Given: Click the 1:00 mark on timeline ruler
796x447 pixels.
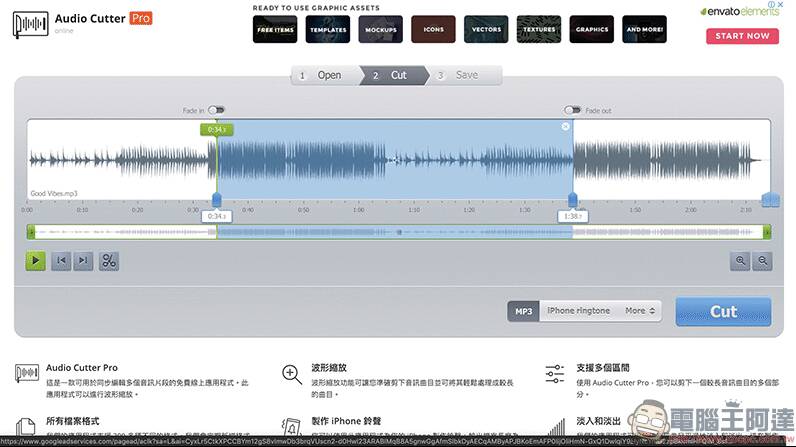Looking at the screenshot, I should click(358, 210).
